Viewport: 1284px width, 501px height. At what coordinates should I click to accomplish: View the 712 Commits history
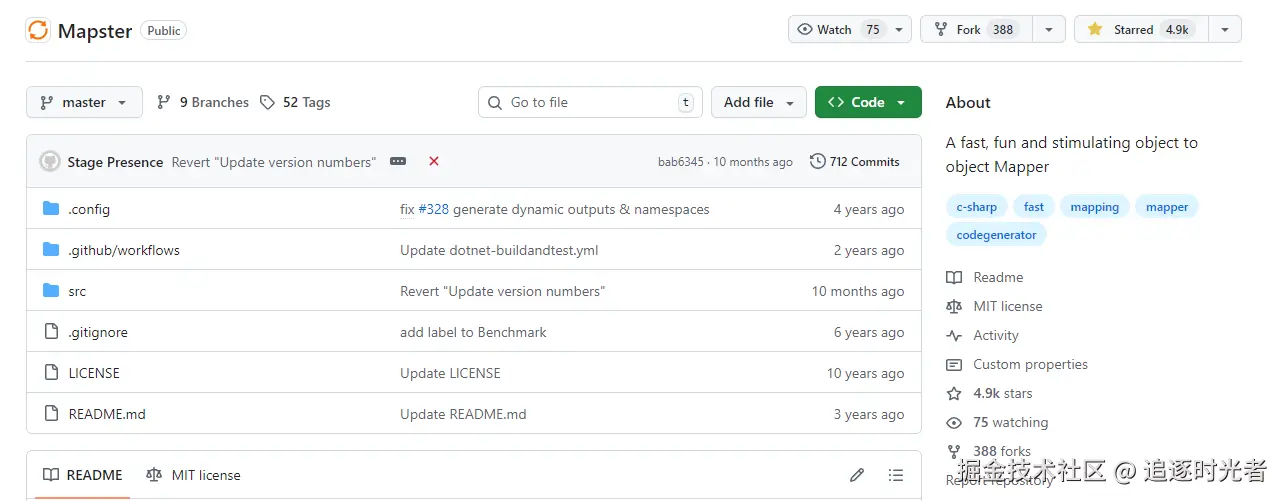[x=855, y=162]
